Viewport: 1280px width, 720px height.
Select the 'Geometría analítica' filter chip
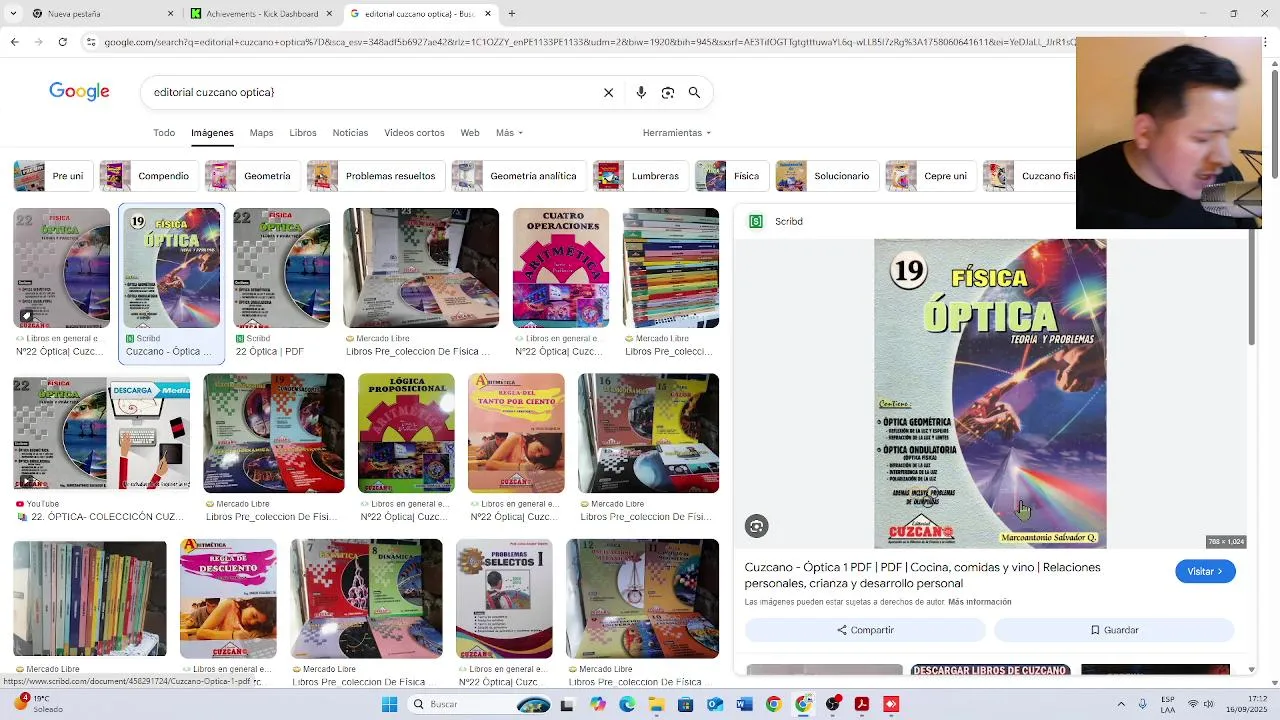coord(519,176)
